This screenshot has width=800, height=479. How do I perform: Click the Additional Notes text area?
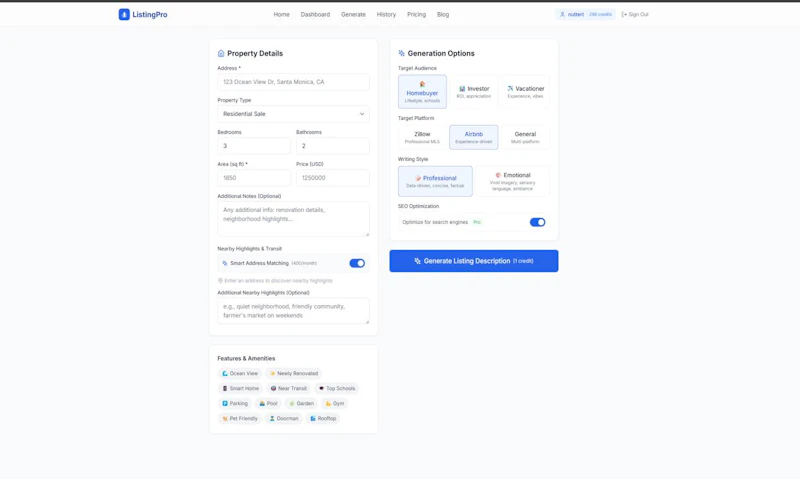pos(293,219)
